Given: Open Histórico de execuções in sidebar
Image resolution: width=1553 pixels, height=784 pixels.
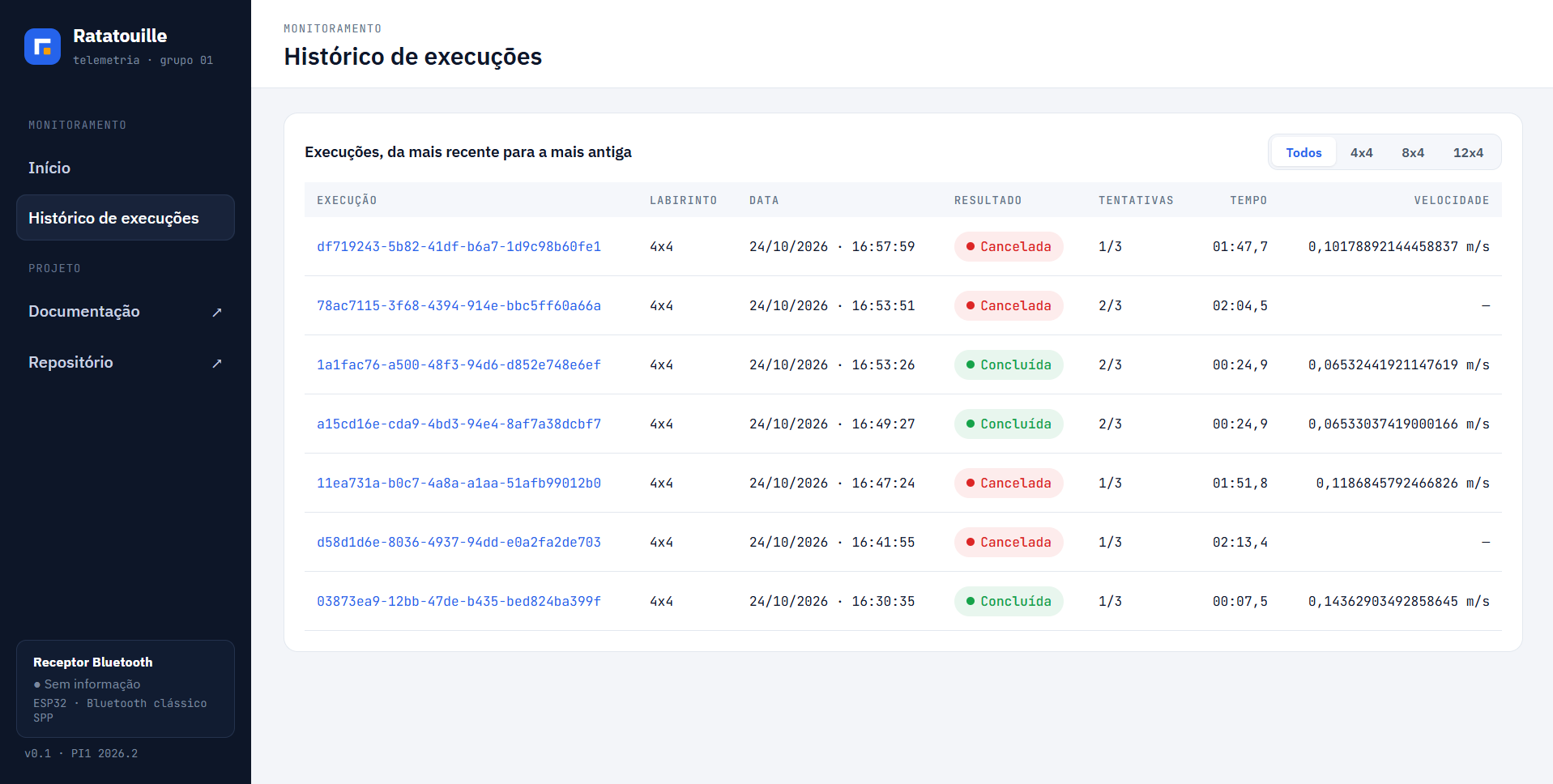Looking at the screenshot, I should (126, 218).
